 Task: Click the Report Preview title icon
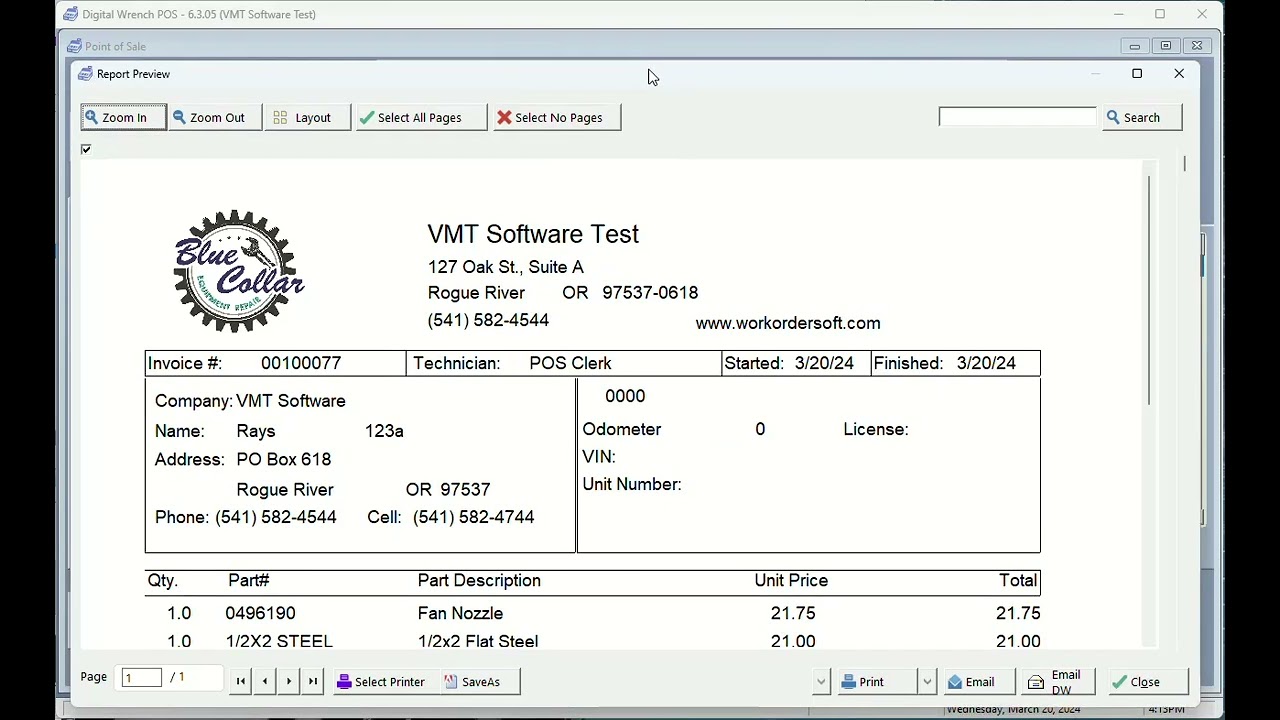[85, 74]
